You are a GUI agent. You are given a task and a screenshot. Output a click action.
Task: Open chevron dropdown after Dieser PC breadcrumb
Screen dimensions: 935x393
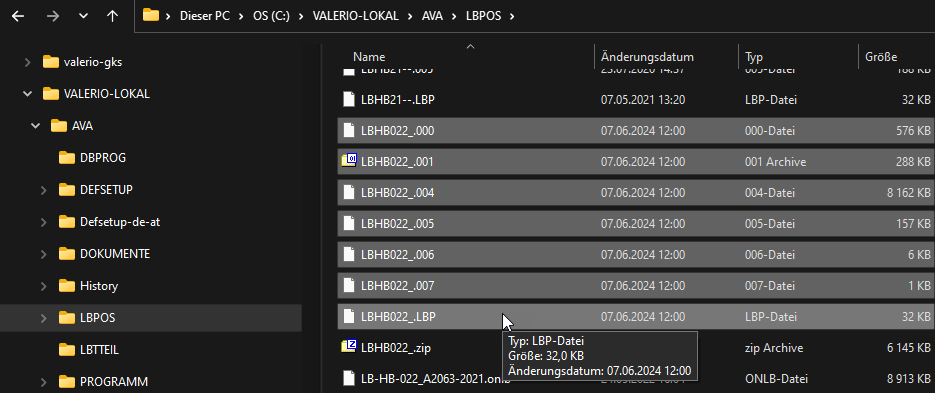241,16
